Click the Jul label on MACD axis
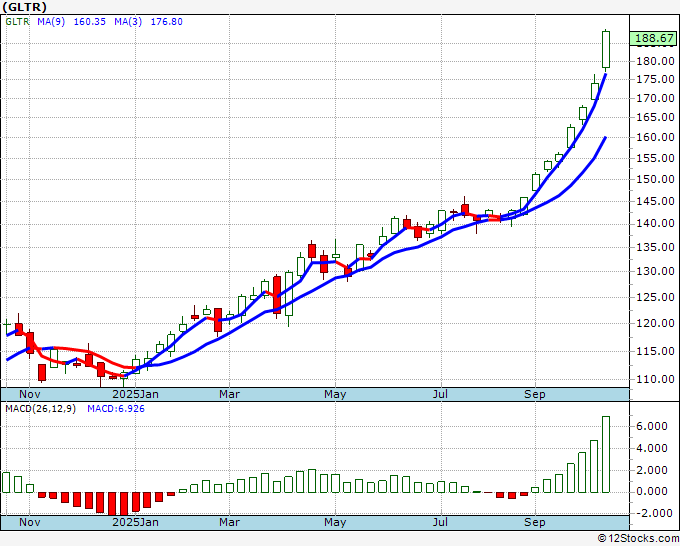This screenshot has height=546, width=680. [441, 522]
